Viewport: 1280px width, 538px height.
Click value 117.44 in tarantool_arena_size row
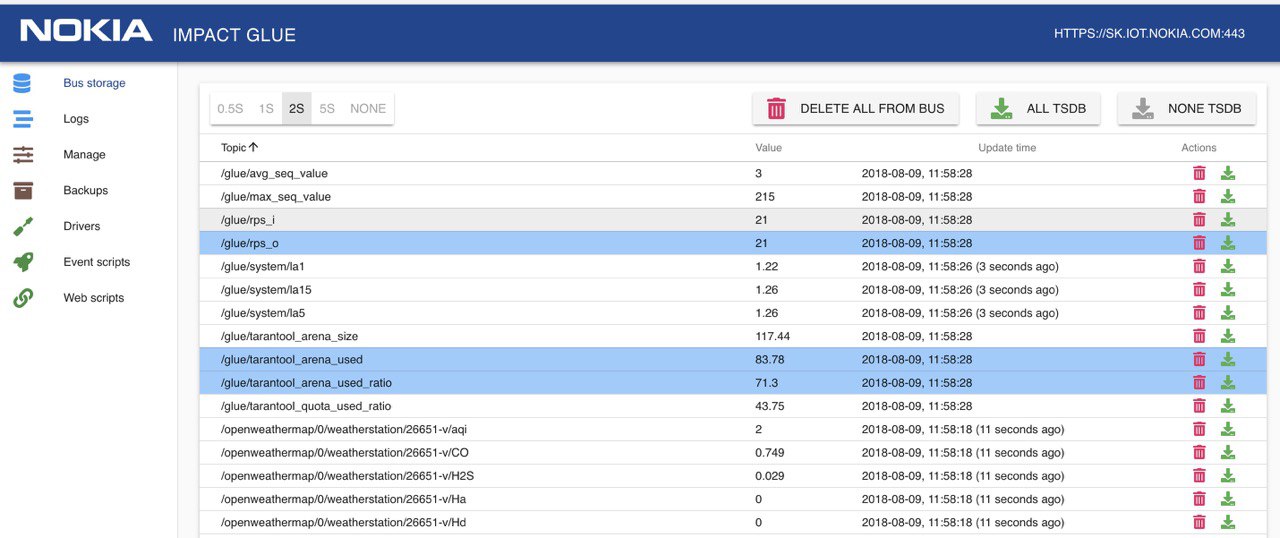click(773, 336)
